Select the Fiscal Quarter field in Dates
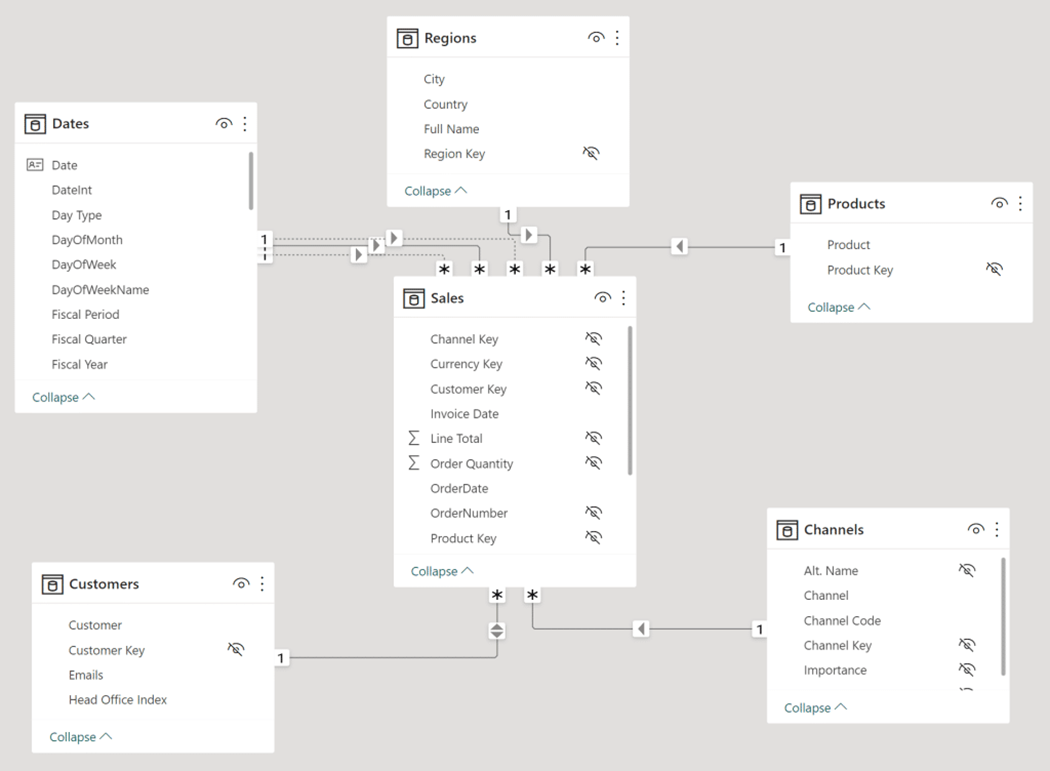1050x771 pixels. 89,339
